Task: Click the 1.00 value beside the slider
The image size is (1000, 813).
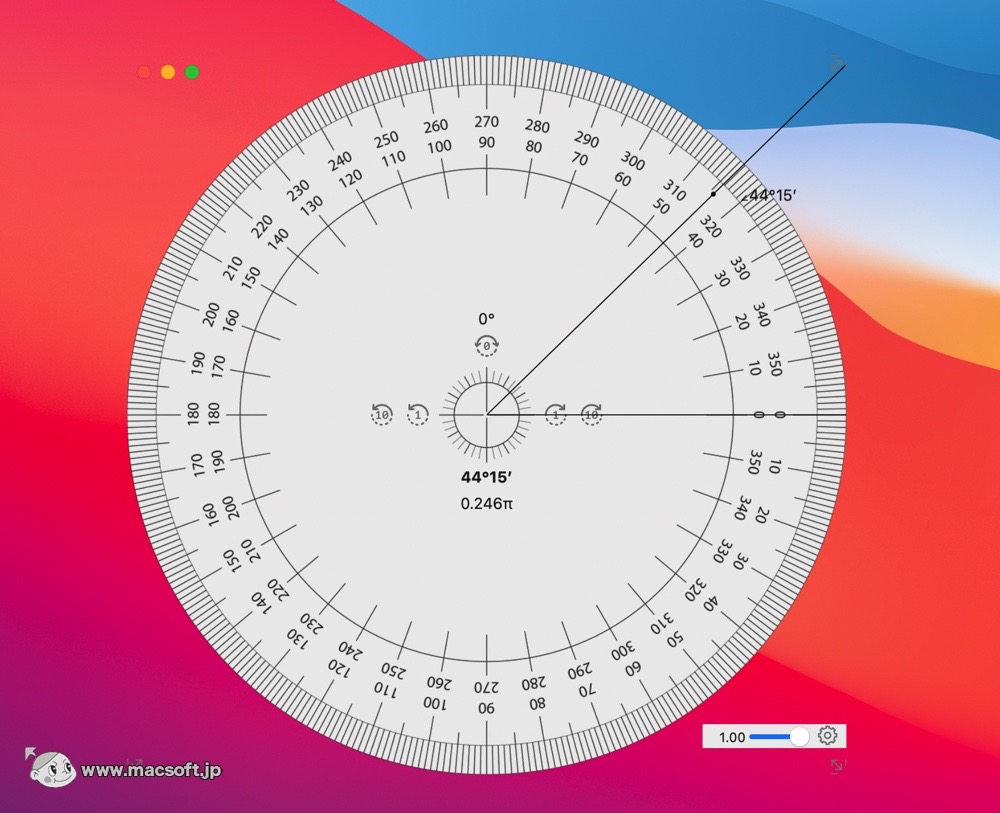Action: [732, 737]
